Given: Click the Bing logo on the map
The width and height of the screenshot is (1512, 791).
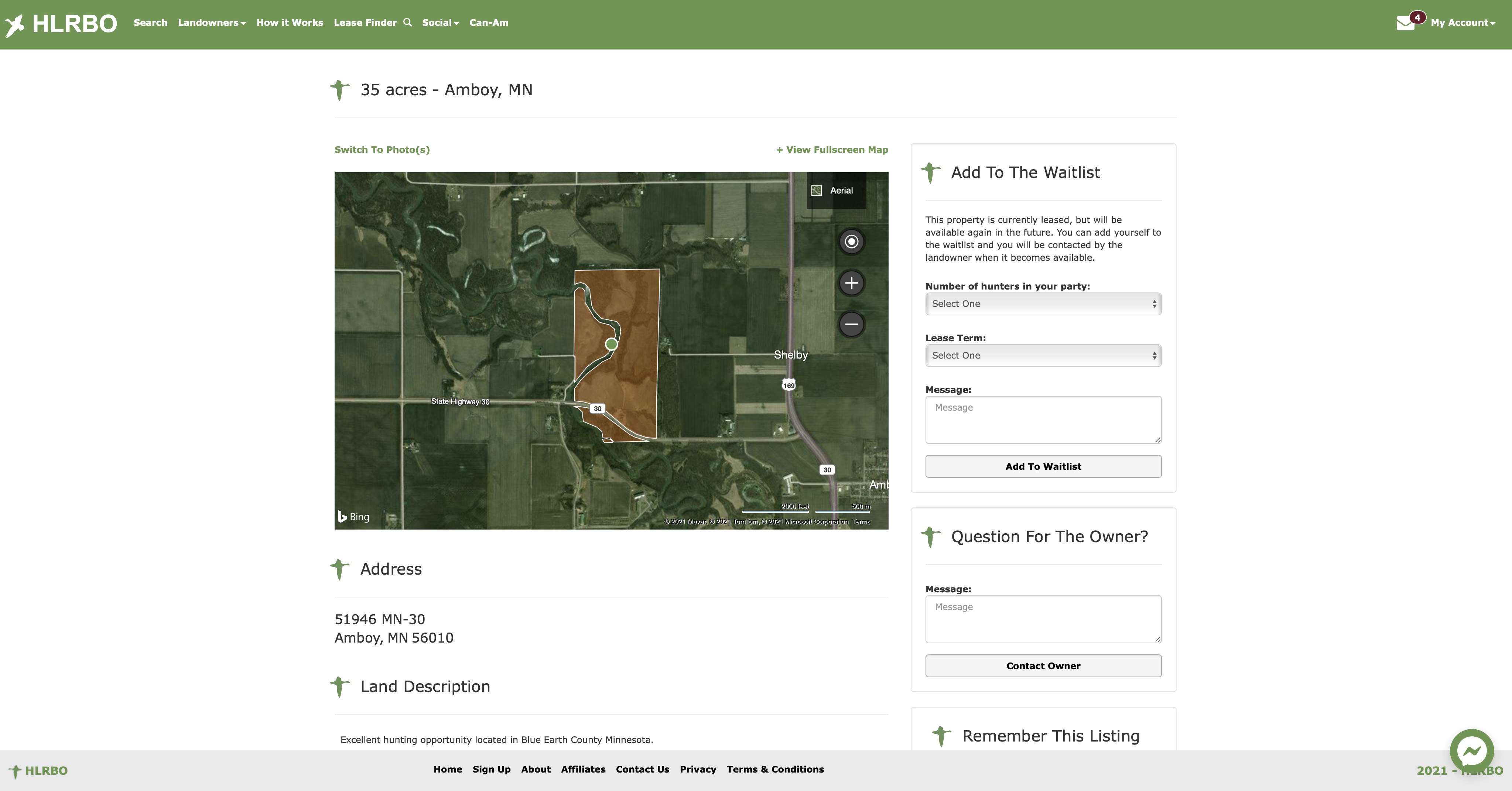Looking at the screenshot, I should (353, 516).
